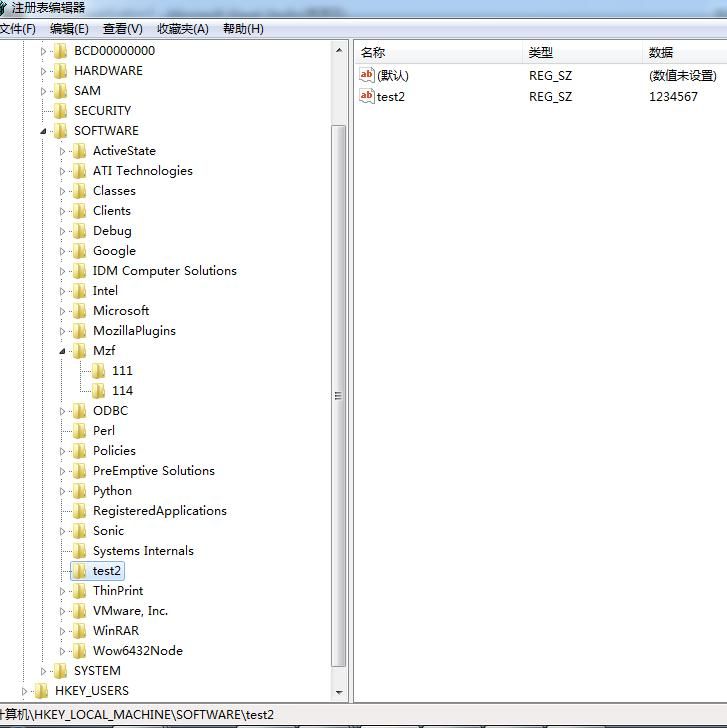Select the ActiveState key label
The image size is (727, 728).
[124, 151]
